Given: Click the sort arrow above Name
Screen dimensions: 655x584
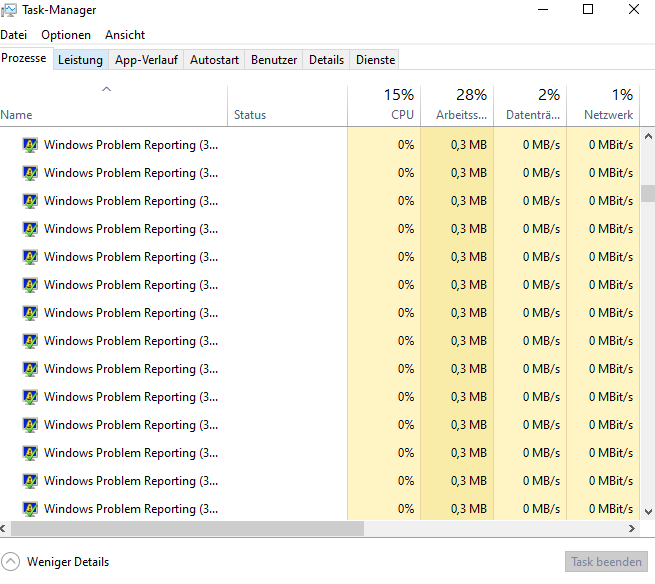Looking at the screenshot, I should tap(107, 89).
